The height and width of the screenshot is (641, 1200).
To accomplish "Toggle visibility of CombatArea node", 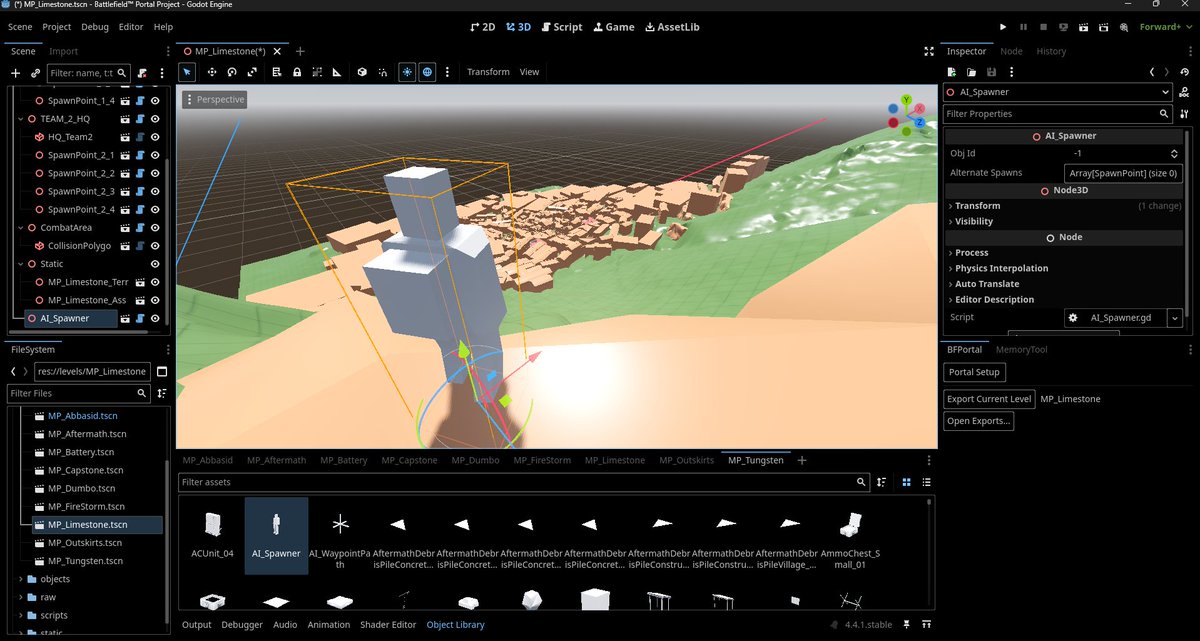I will pyautogui.click(x=155, y=227).
